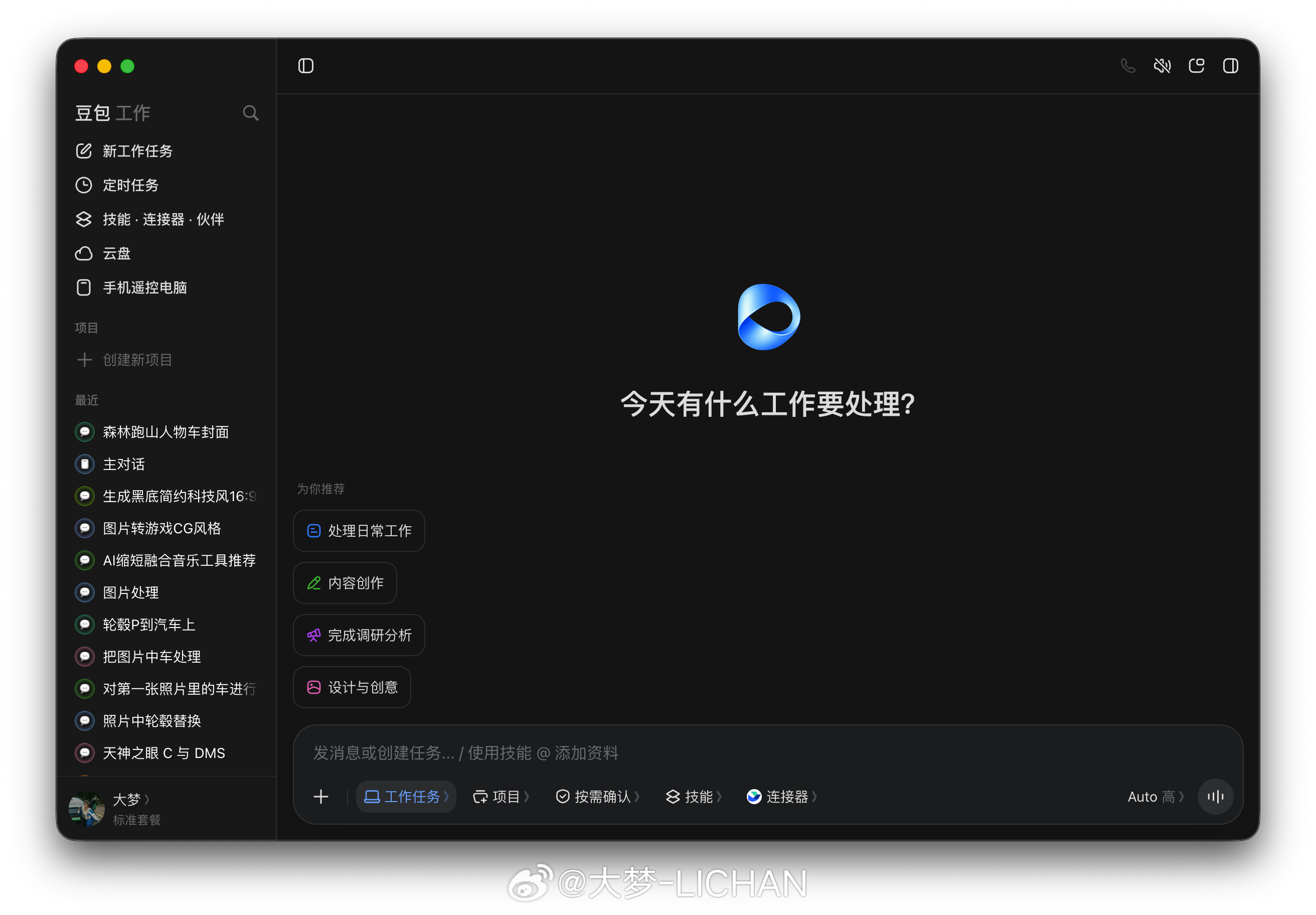The image size is (1316, 915).
Task: Open the 连接器 dropdown in composer
Action: pyautogui.click(x=781, y=796)
